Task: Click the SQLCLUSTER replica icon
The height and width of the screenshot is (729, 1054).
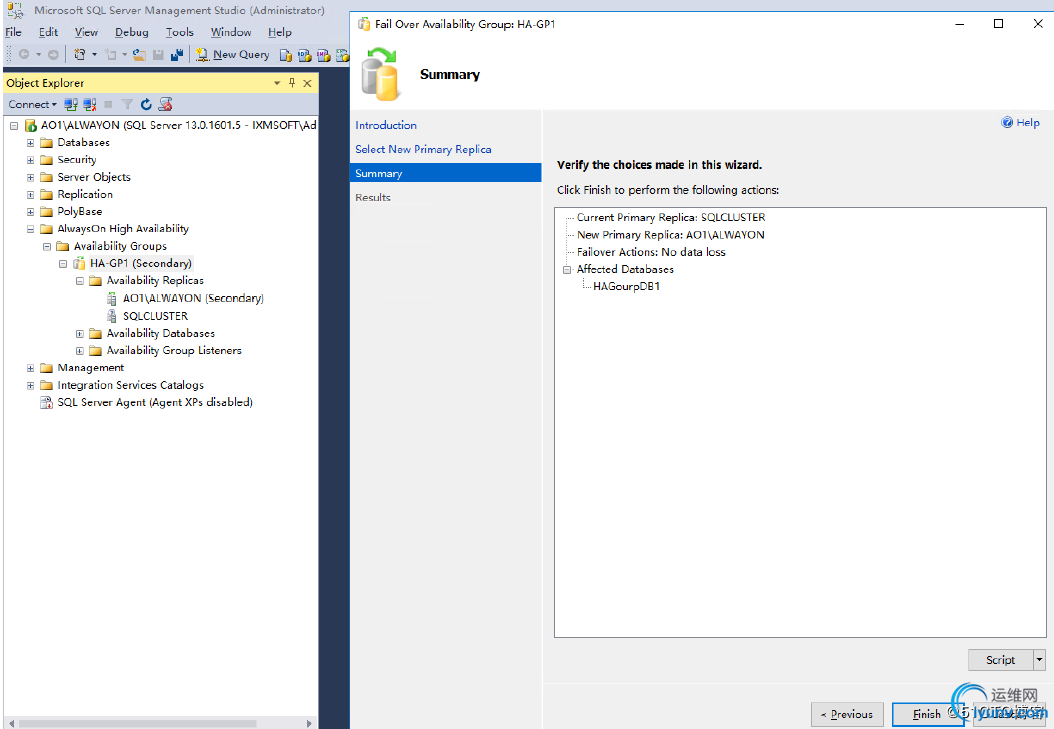Action: [112, 316]
